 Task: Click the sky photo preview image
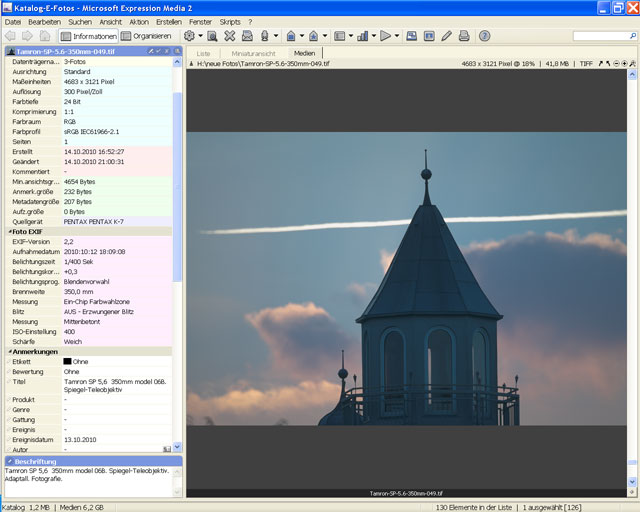pyautogui.click(x=406, y=278)
